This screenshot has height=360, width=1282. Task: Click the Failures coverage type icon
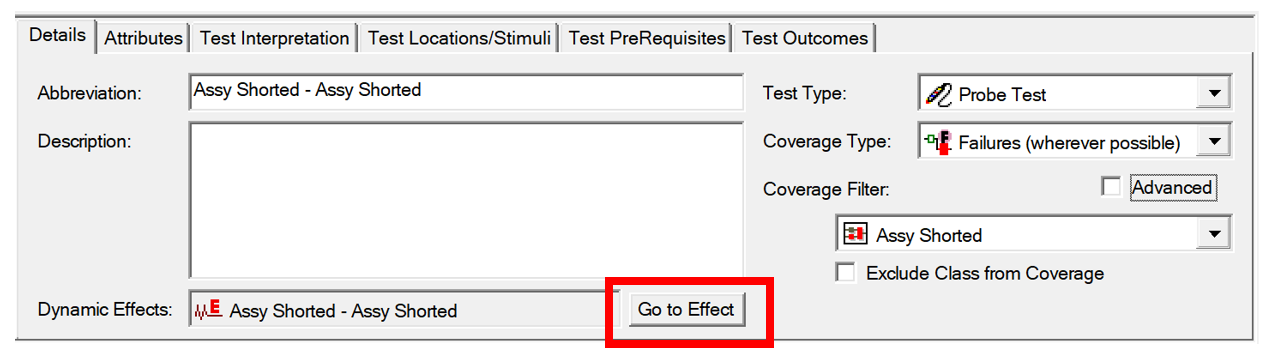(x=938, y=143)
